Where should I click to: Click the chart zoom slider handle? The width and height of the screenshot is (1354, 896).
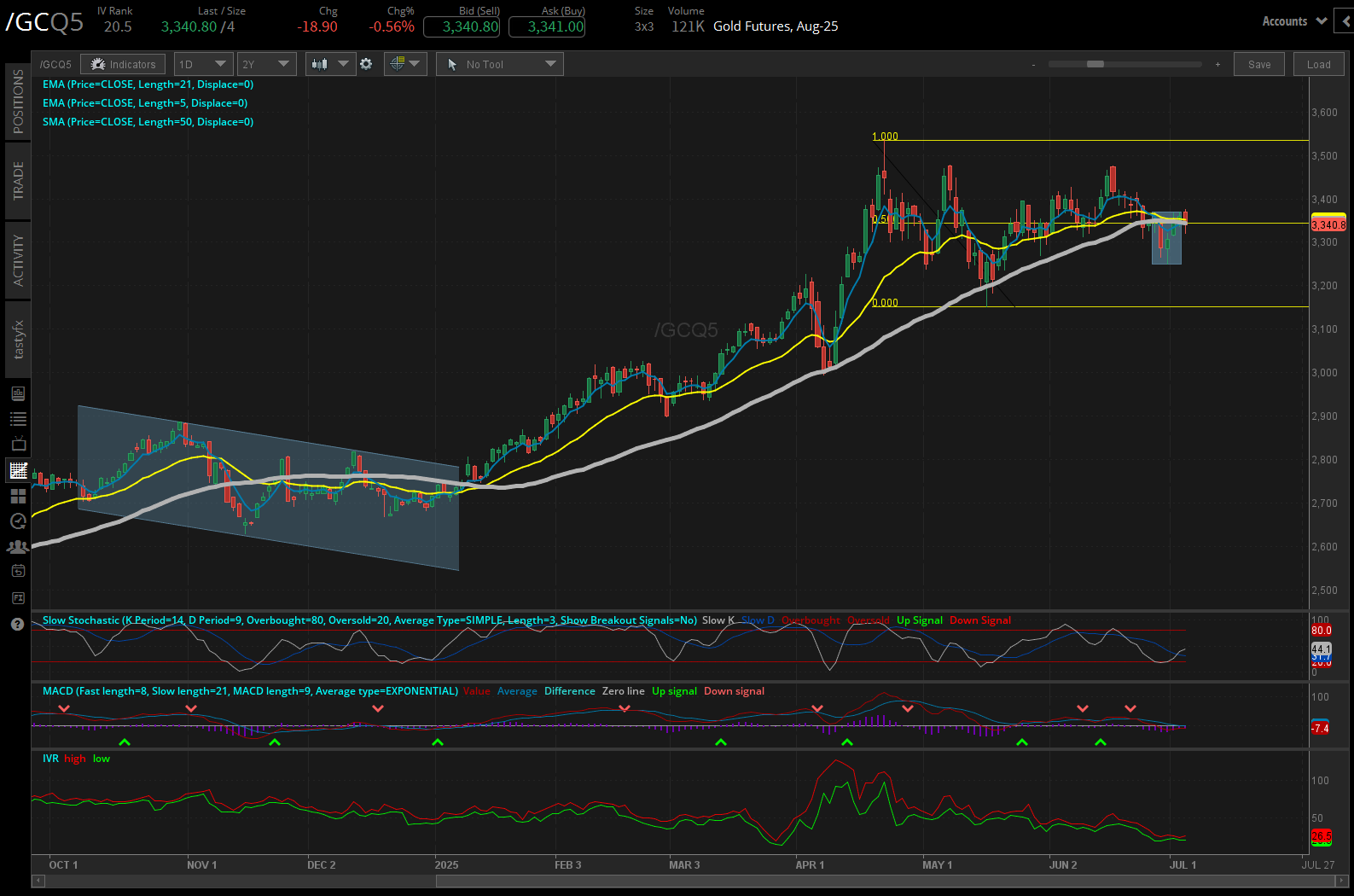pos(1095,64)
